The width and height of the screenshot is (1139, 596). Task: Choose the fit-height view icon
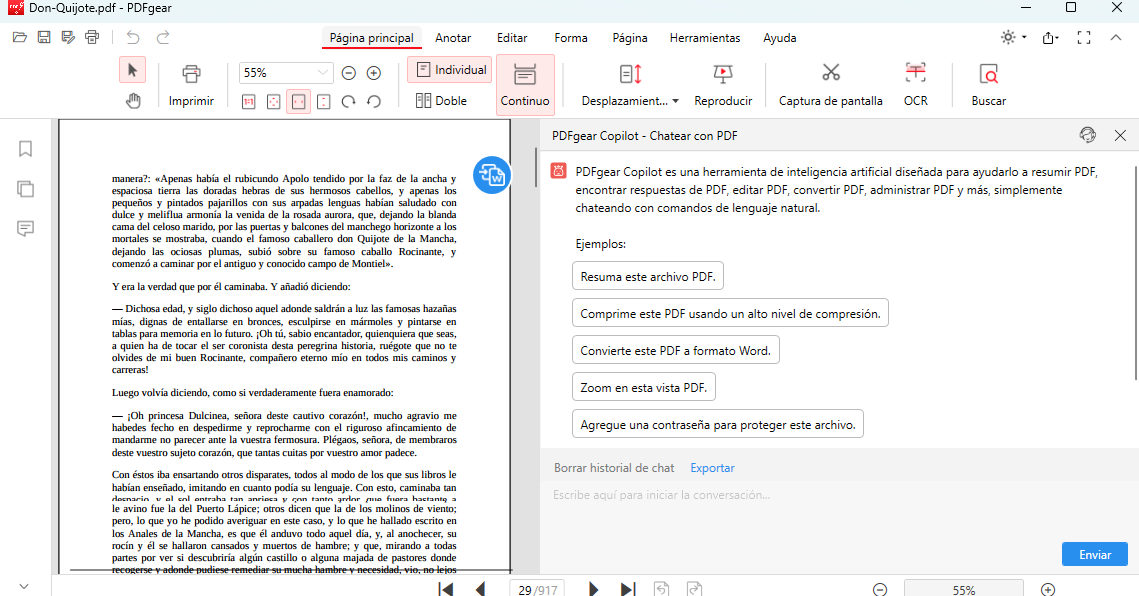(324, 102)
